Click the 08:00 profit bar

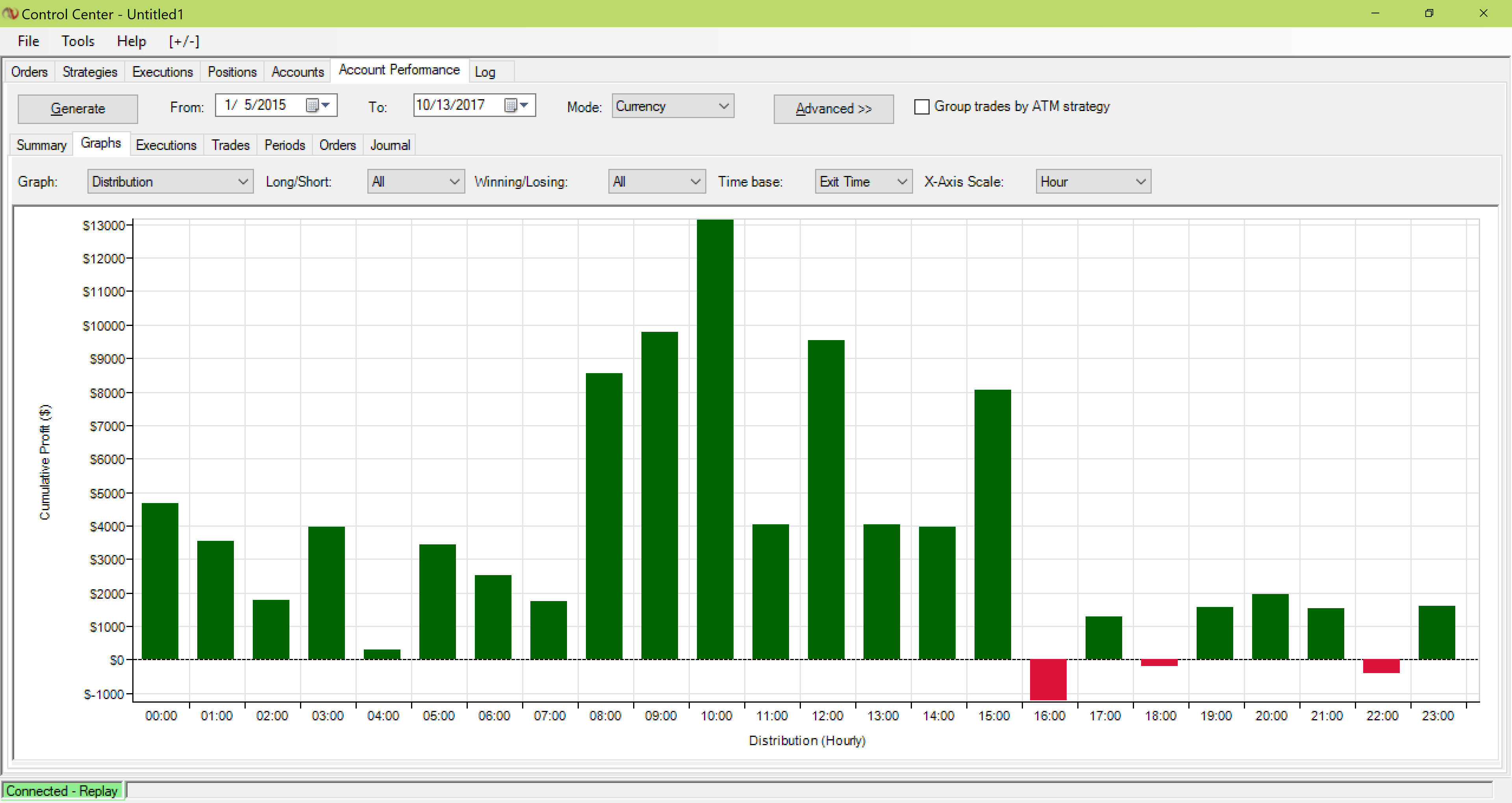coord(604,516)
